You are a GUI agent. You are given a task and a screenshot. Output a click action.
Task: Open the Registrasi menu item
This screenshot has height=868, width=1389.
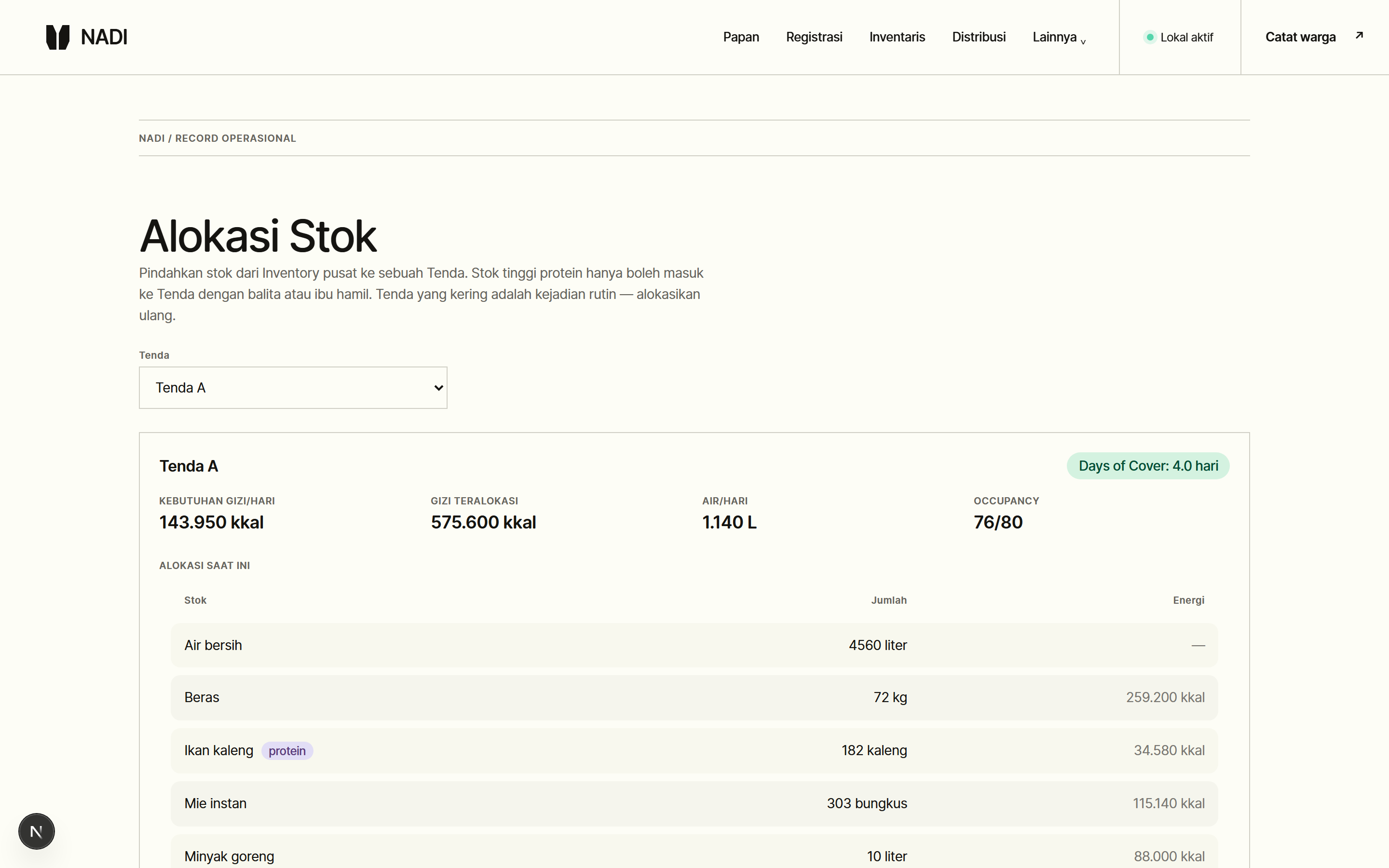[x=814, y=37]
